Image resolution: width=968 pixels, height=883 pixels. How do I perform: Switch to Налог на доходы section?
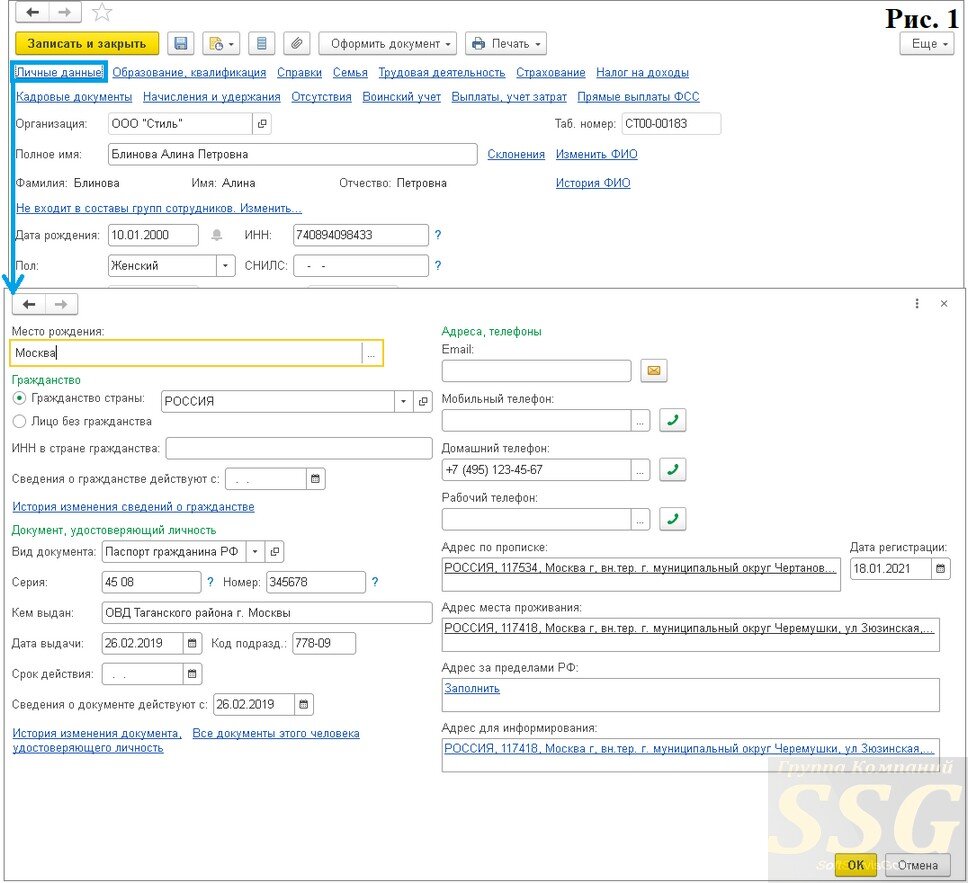pos(642,73)
